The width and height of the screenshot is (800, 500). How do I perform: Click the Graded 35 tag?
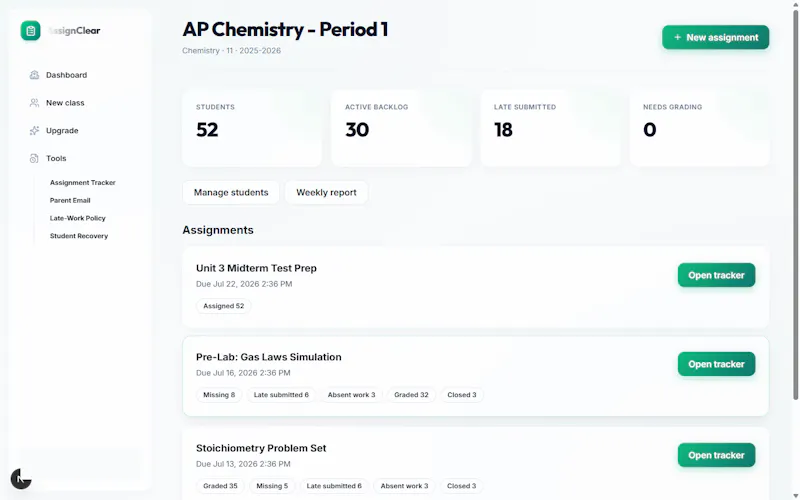[x=220, y=486]
